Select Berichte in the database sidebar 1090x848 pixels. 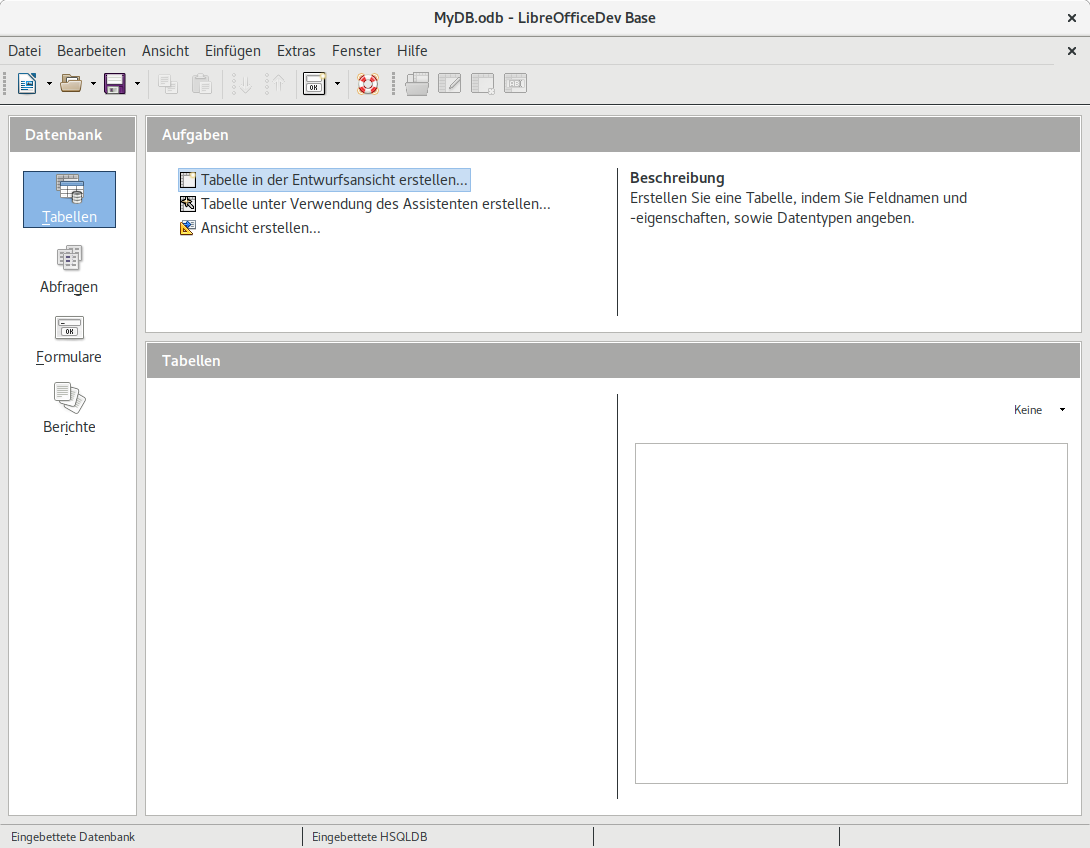69,409
